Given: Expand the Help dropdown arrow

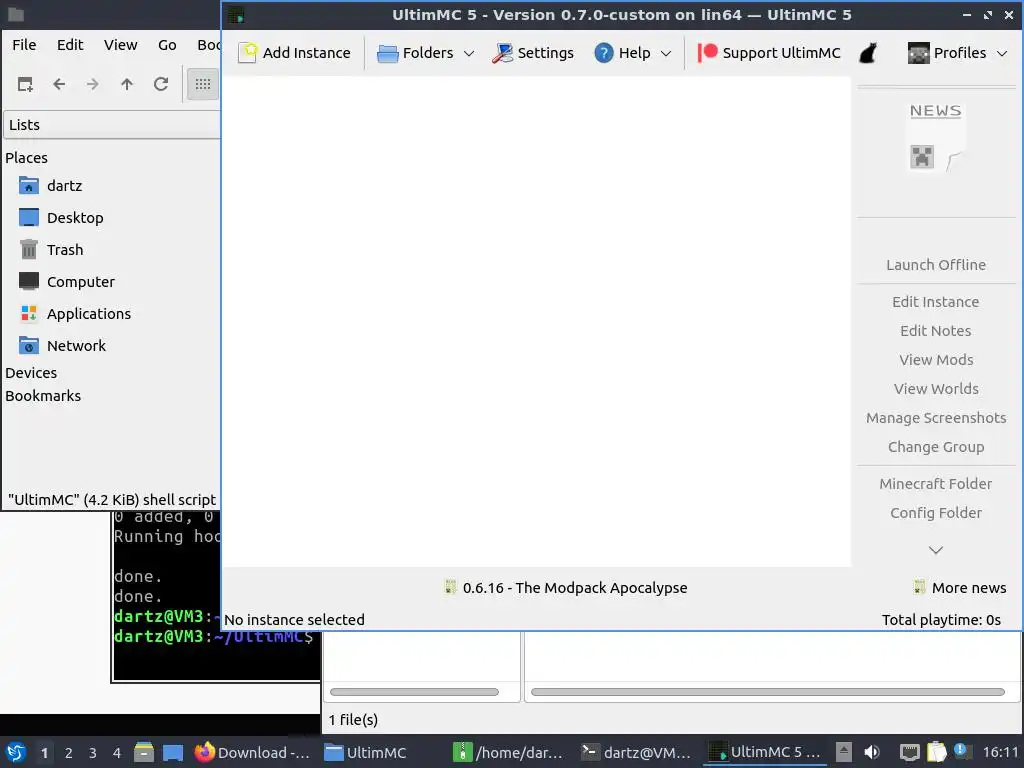Looking at the screenshot, I should pos(665,54).
